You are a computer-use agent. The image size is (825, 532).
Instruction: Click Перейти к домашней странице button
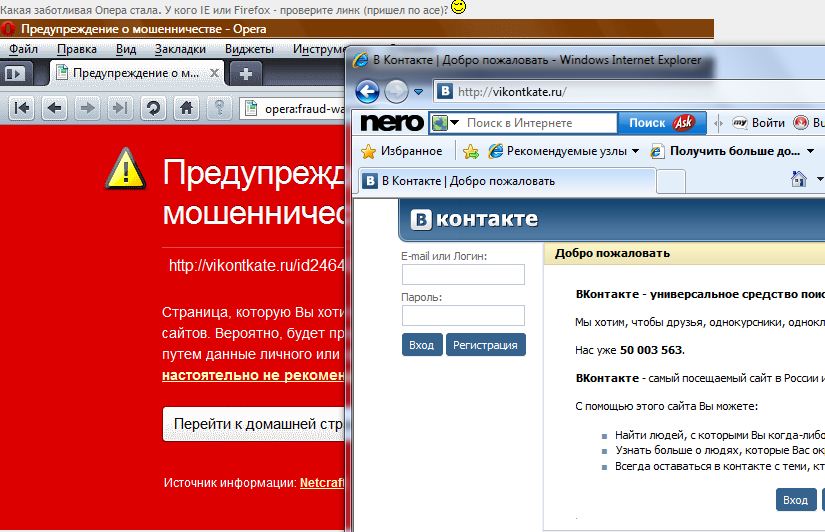pos(254,424)
